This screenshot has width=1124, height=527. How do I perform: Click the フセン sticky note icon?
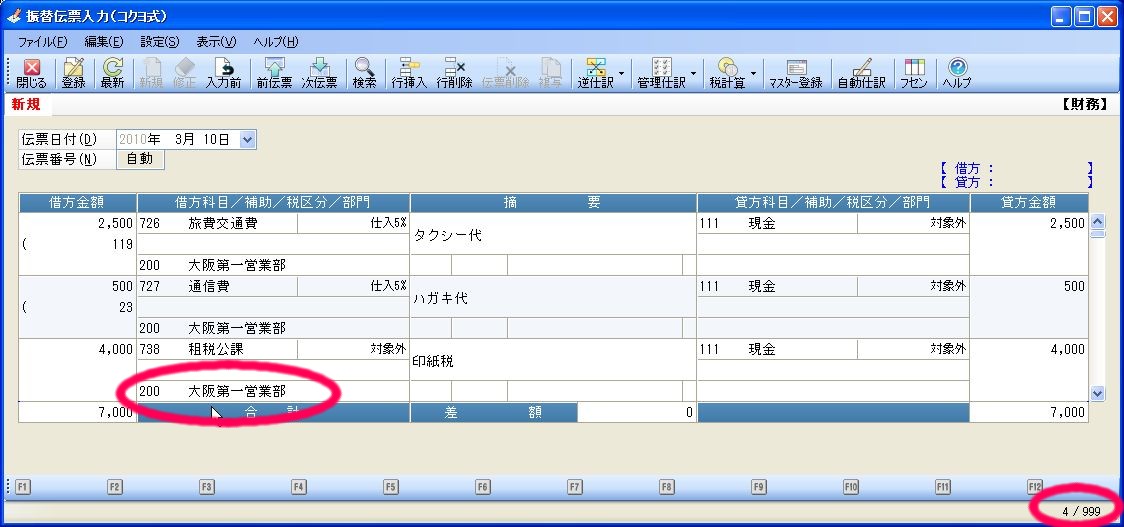coord(914,73)
